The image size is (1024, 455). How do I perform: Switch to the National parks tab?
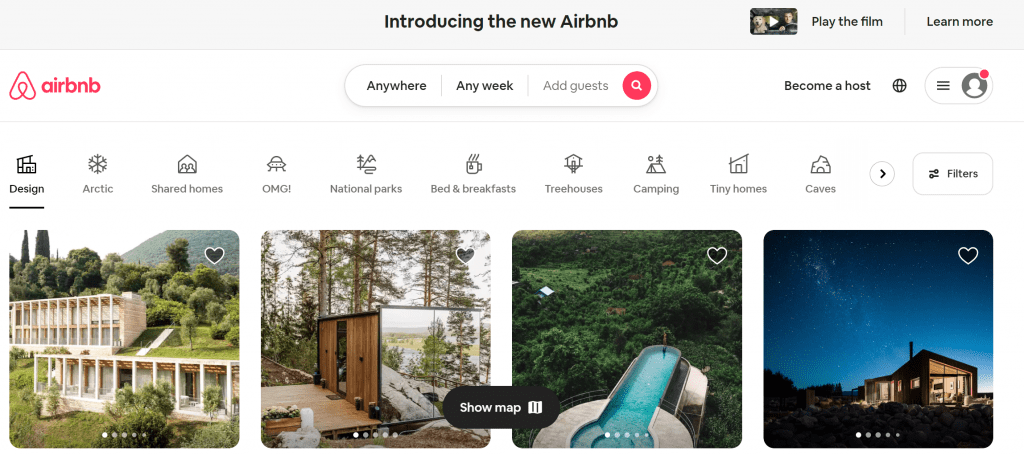click(x=366, y=174)
